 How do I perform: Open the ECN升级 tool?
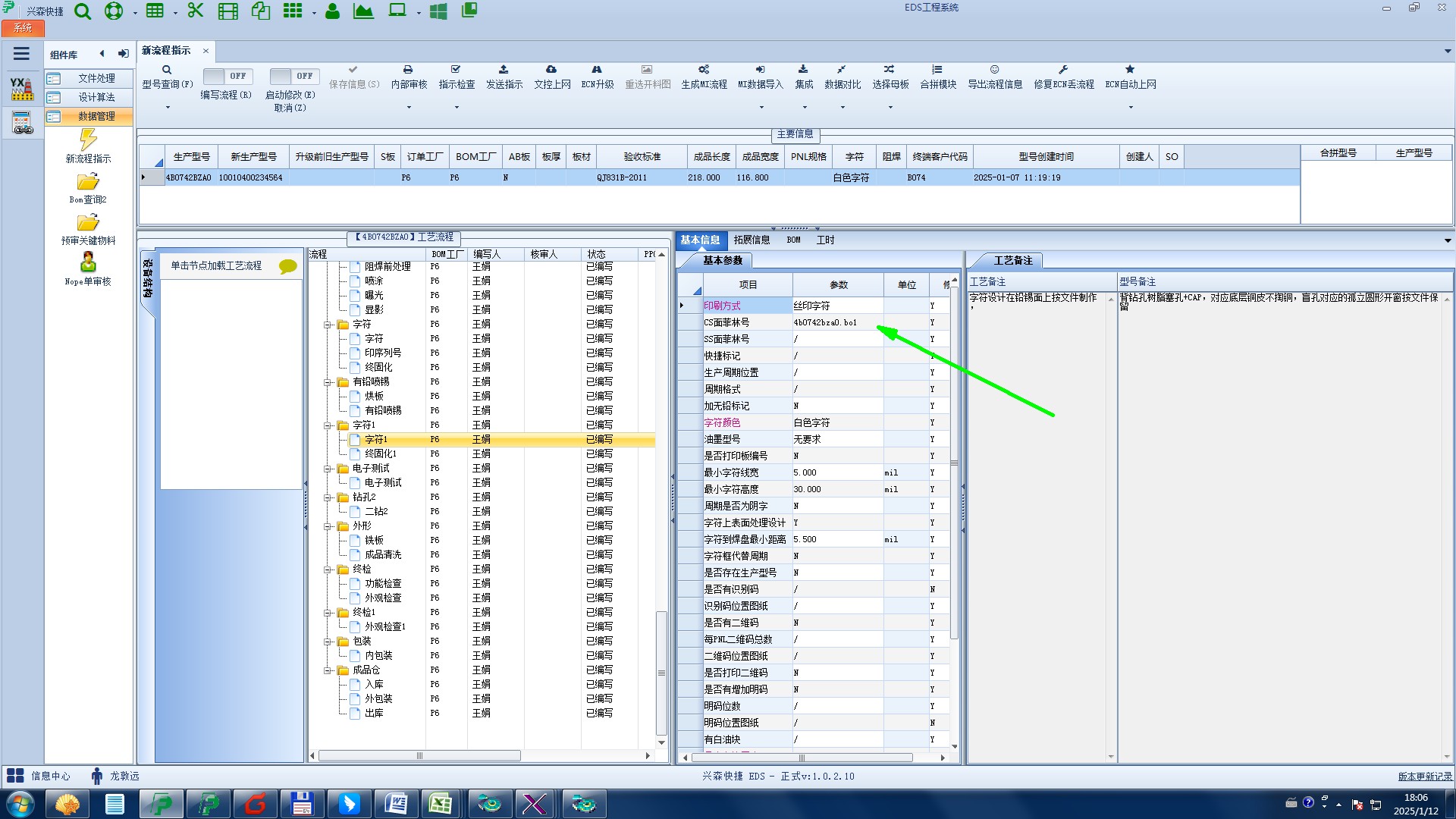tap(597, 70)
